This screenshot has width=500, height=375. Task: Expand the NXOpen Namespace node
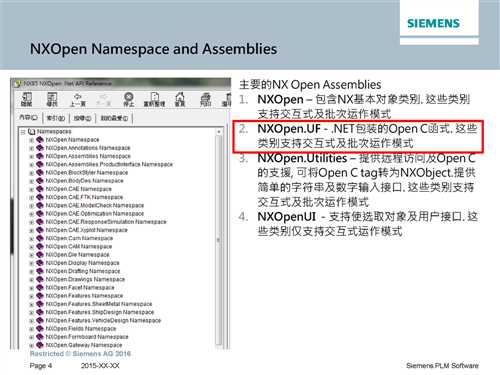[31, 140]
